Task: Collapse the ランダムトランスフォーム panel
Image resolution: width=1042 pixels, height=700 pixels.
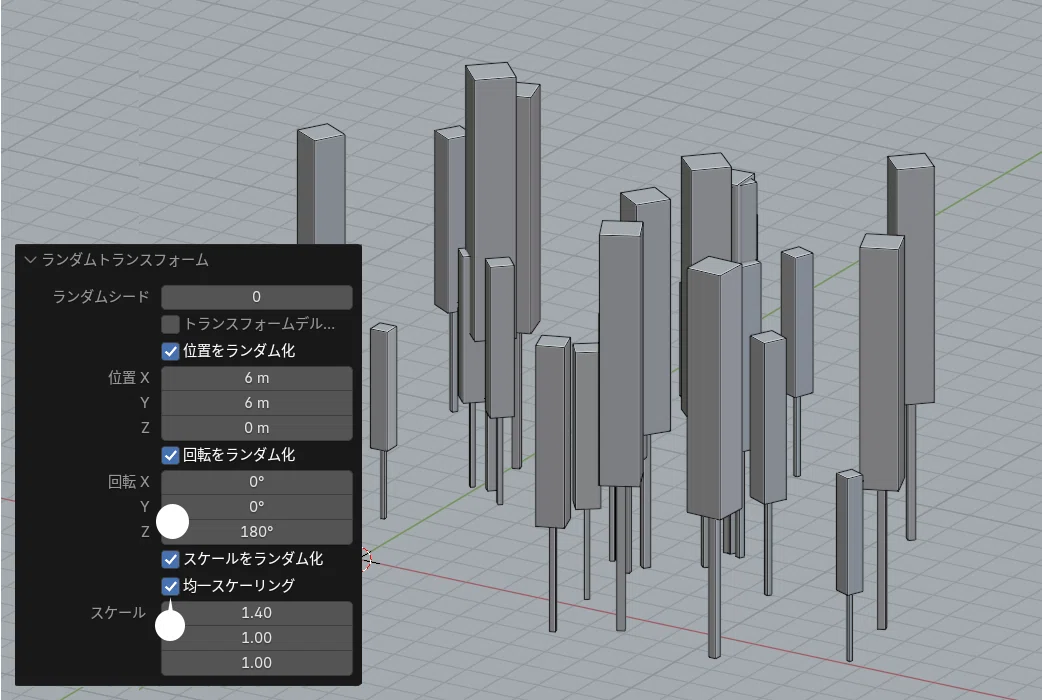Action: pos(30,259)
